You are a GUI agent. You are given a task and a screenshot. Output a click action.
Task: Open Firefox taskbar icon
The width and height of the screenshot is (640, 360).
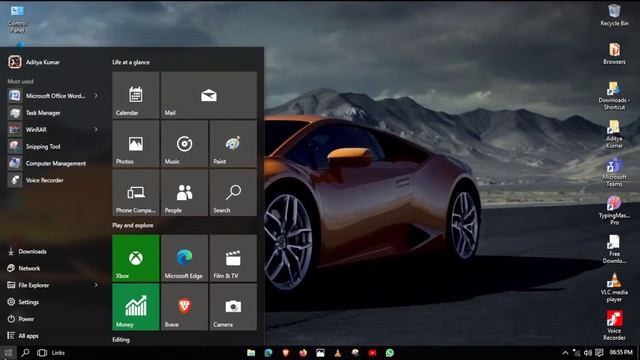303,353
